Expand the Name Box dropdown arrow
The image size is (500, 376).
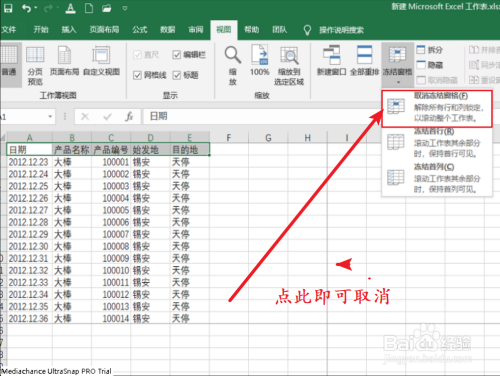point(50,117)
